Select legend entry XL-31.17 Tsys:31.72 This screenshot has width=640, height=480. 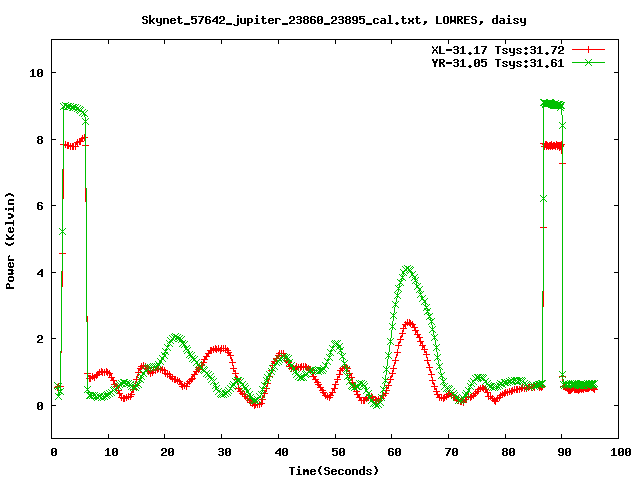pos(498,50)
